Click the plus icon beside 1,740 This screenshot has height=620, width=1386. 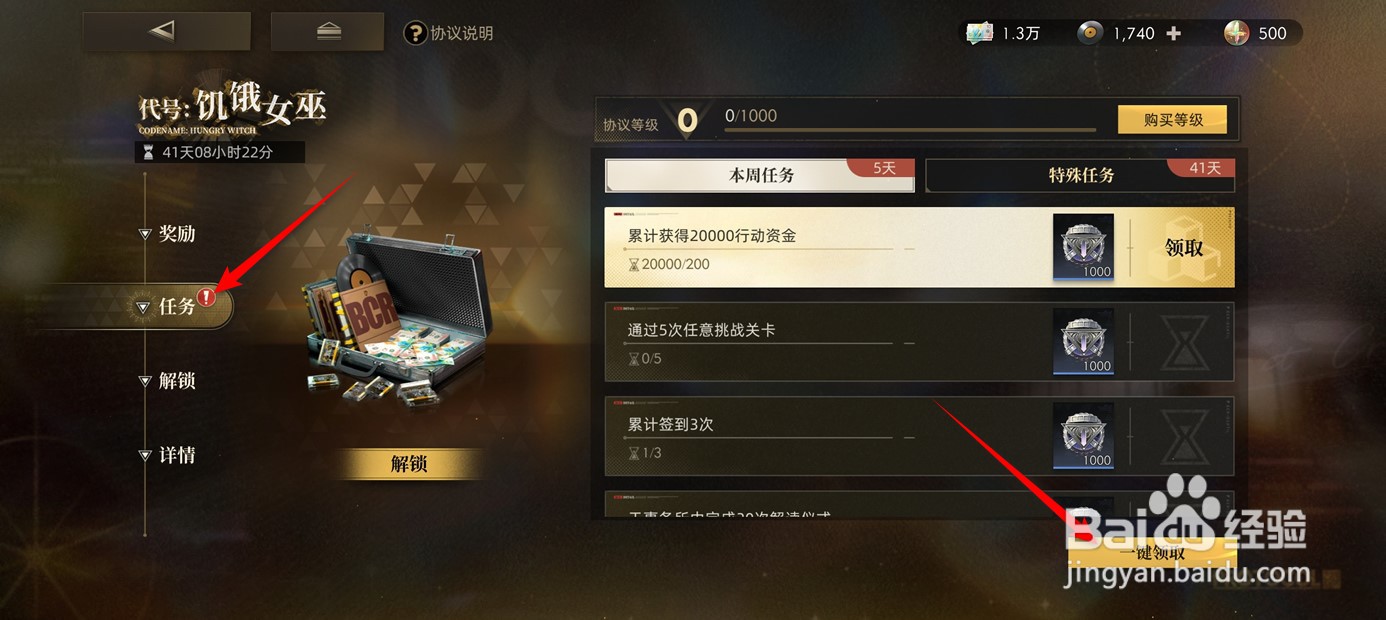(1174, 33)
